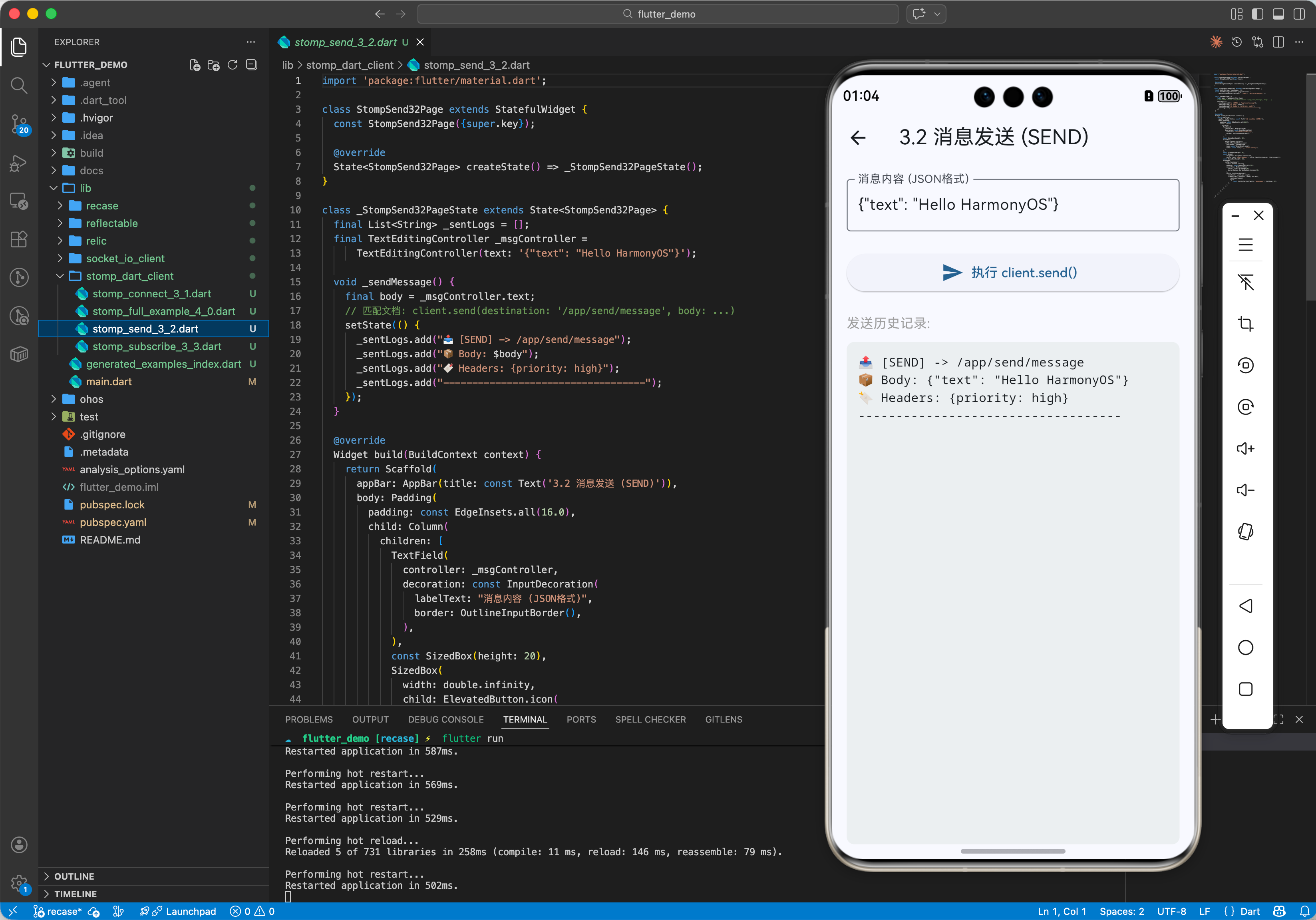
Task: Open the Extensions view icon
Action: 19,239
